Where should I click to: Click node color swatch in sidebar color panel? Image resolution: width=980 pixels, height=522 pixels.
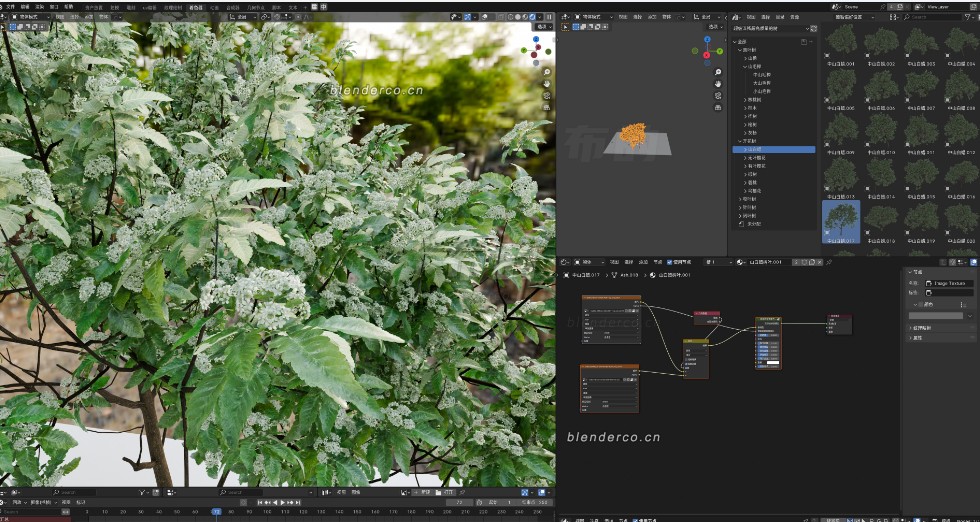[x=936, y=316]
